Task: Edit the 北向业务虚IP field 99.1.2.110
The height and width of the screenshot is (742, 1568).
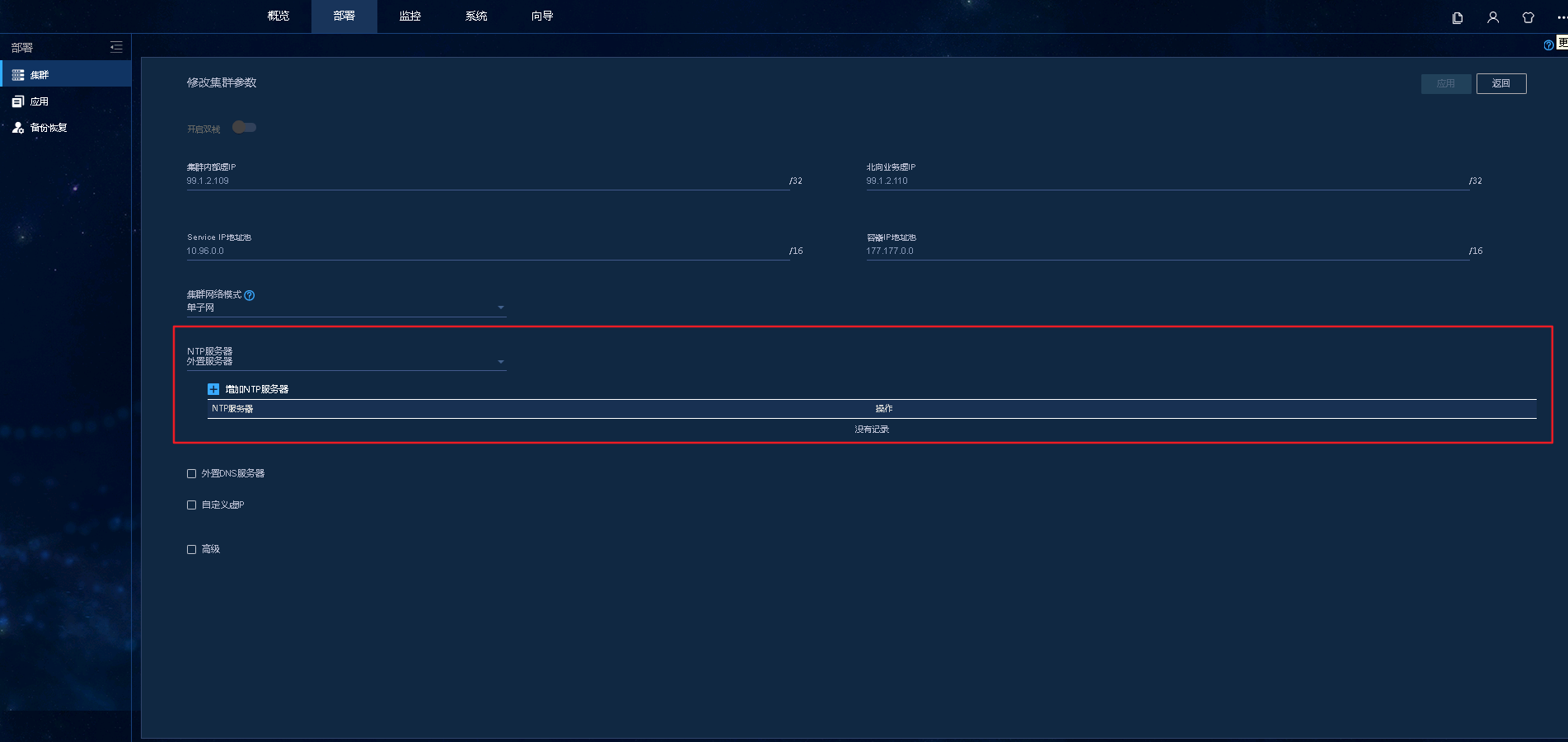Action: point(1168,181)
